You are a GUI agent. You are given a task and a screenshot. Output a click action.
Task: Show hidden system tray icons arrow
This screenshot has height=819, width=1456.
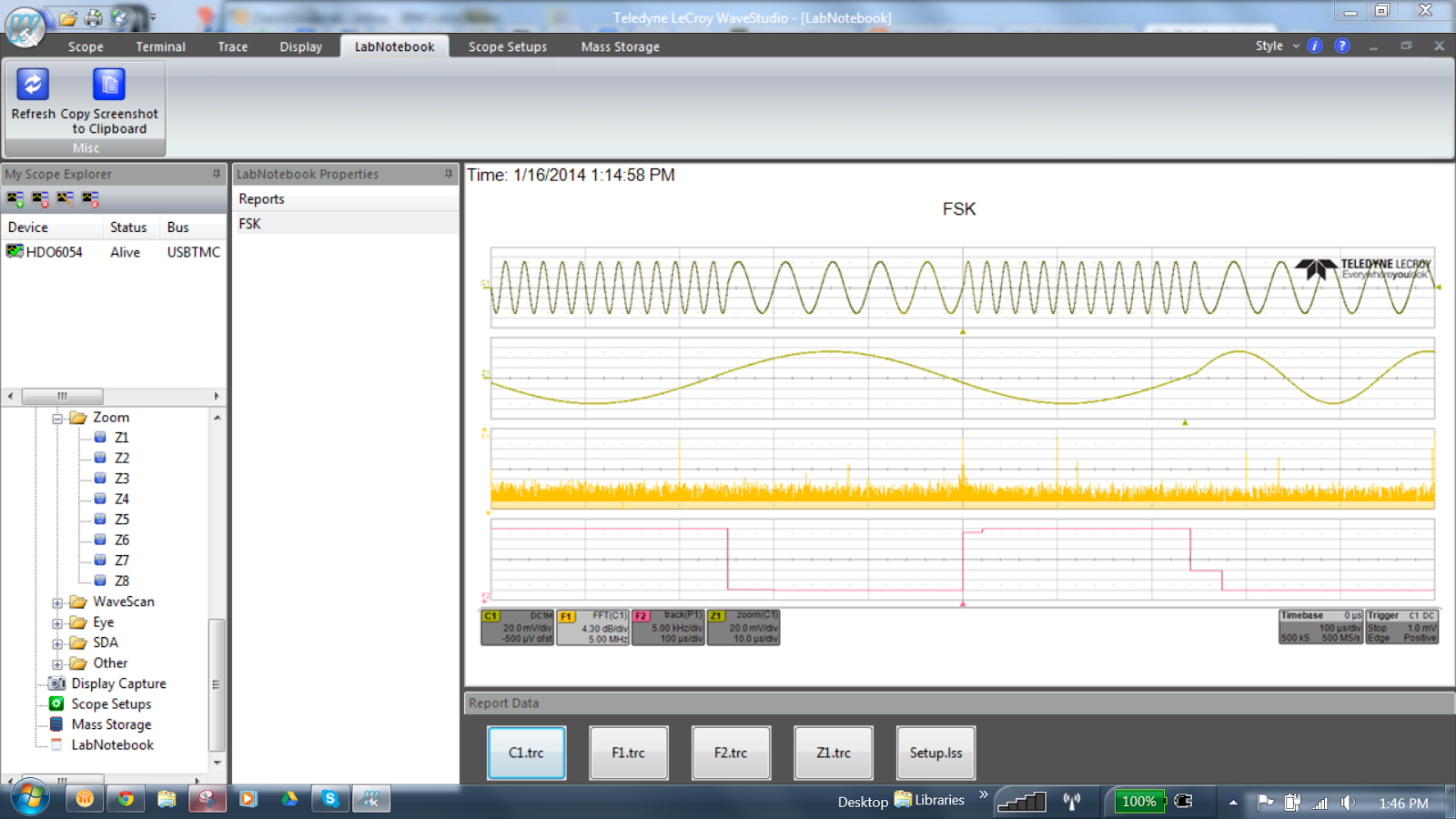click(x=1233, y=803)
